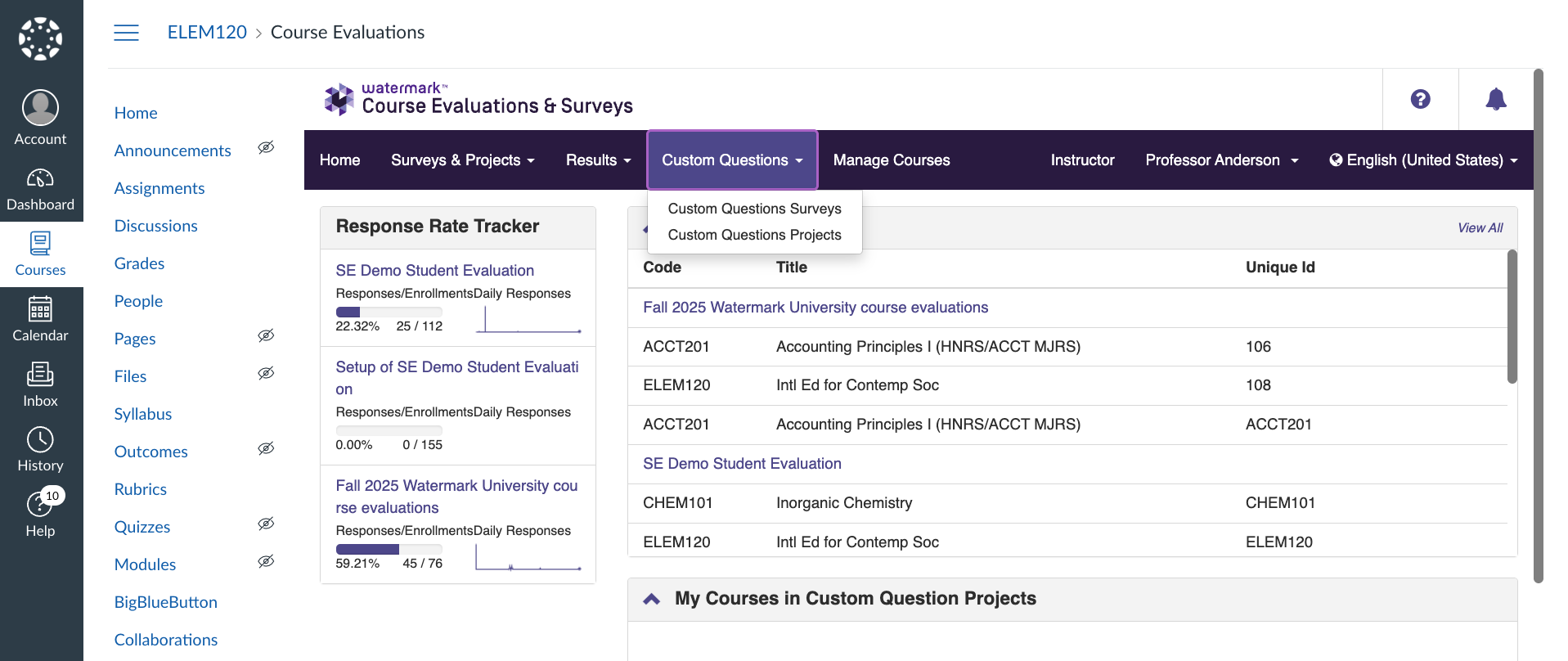Click the View All link

(x=1479, y=228)
